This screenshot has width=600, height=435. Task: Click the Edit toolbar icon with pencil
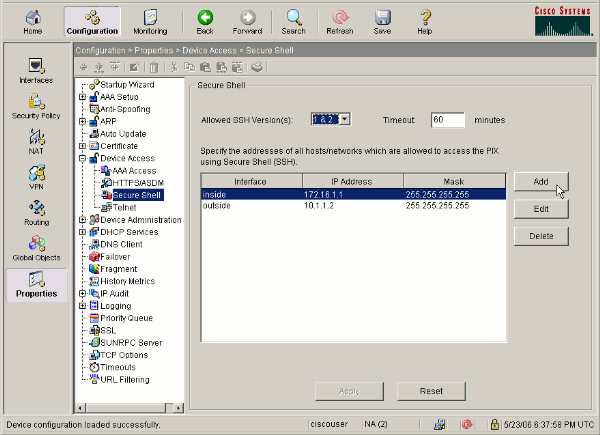[x=134, y=67]
